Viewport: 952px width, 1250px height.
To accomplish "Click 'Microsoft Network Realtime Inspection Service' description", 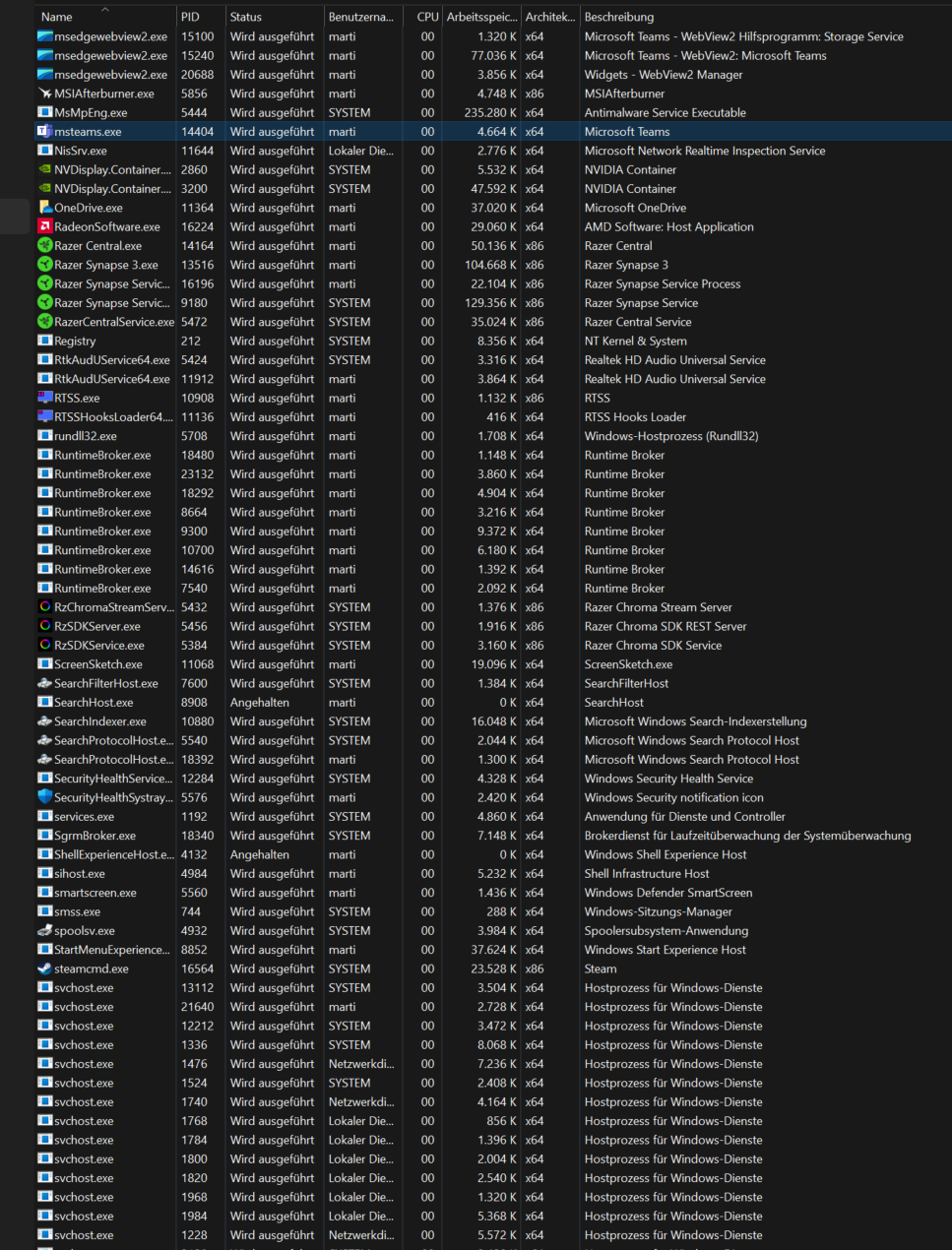I will coord(705,151).
